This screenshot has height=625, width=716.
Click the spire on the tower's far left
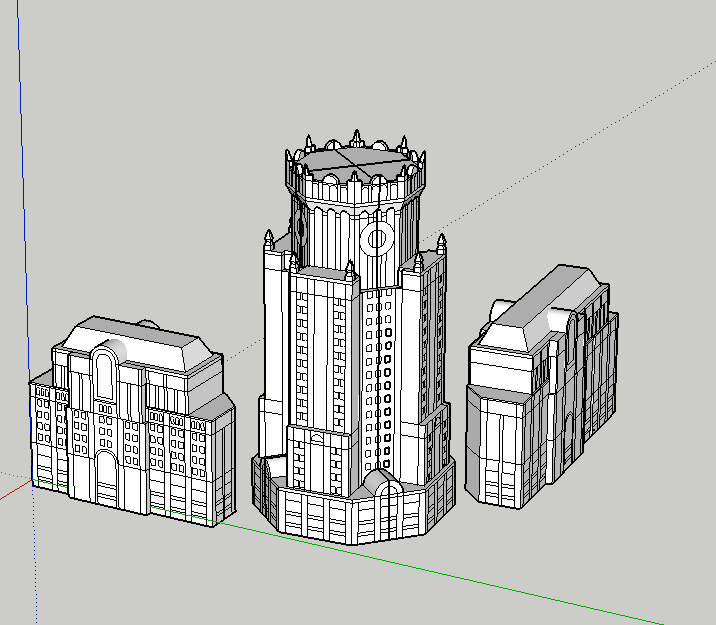point(268,240)
